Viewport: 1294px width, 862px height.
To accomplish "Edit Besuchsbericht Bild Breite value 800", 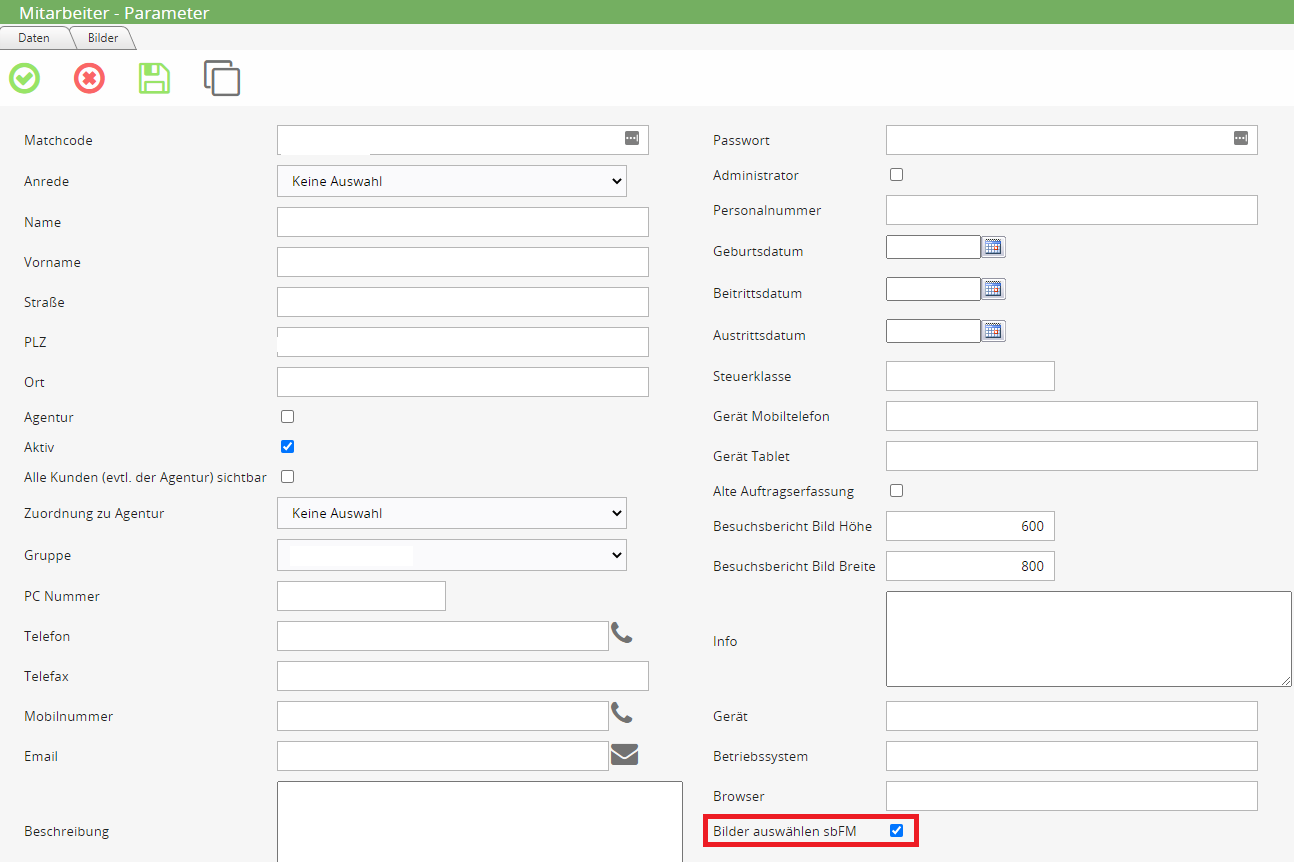I will [970, 566].
